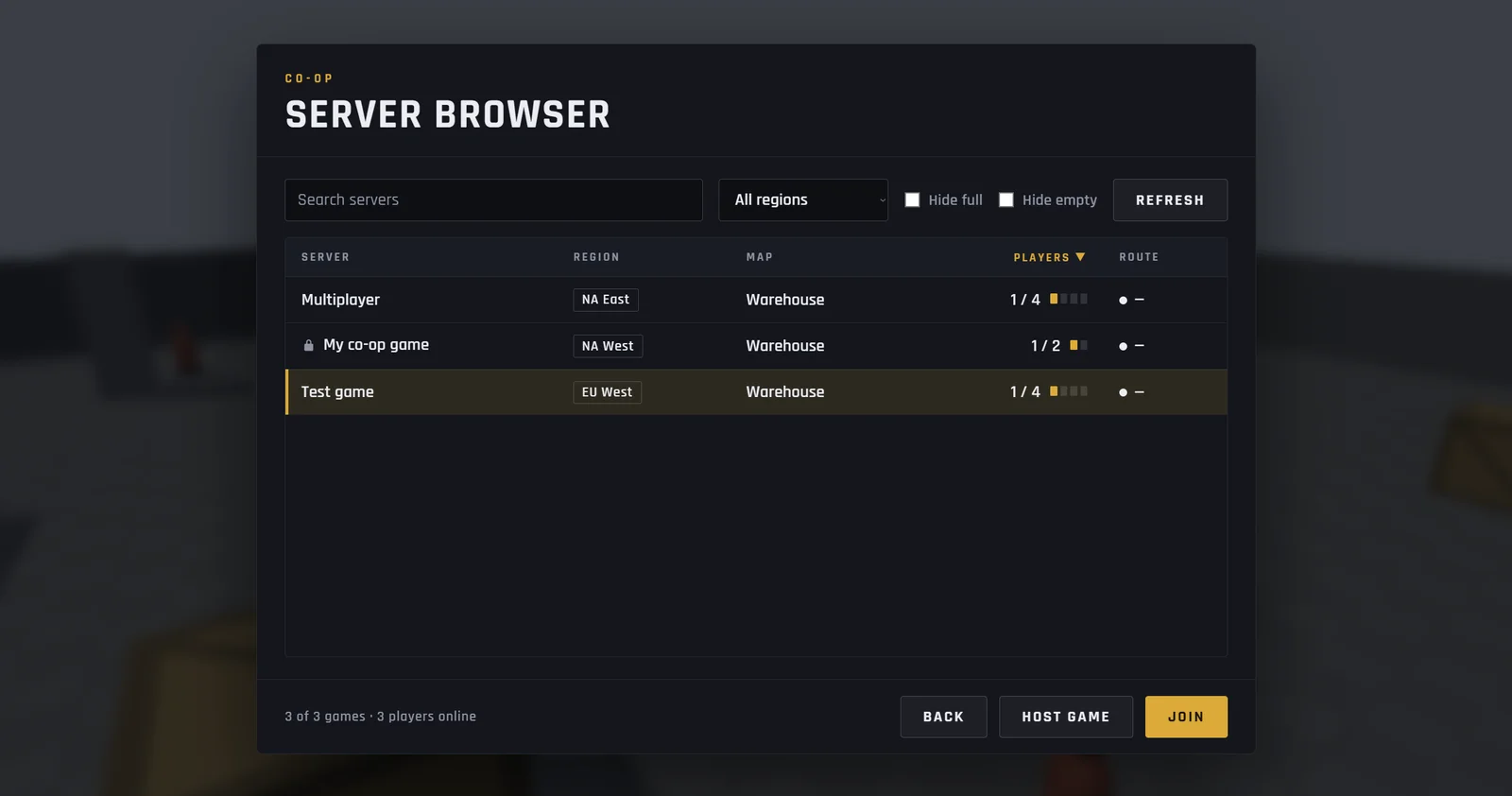Sort by the Map column header

coord(759,257)
